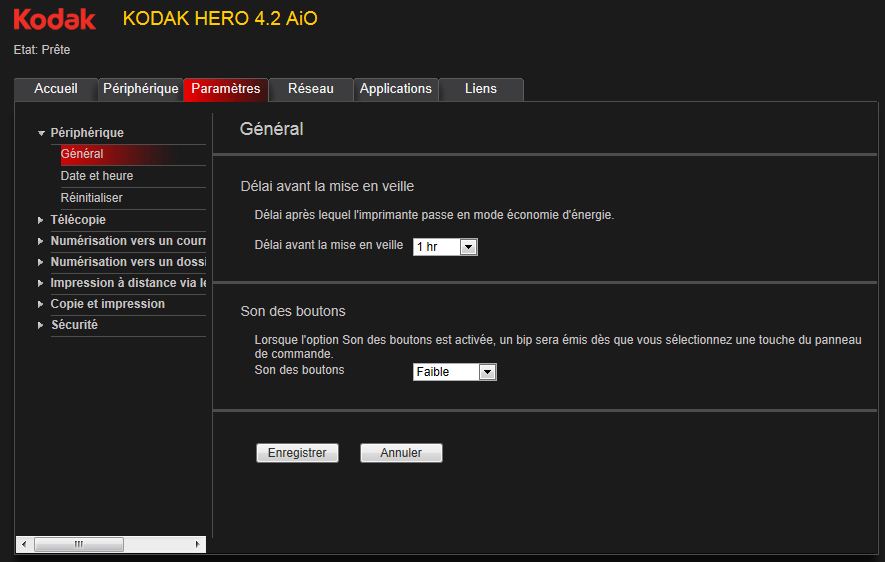Click the Enregistrer button
Viewport: 885px width, 562px height.
tap(298, 453)
